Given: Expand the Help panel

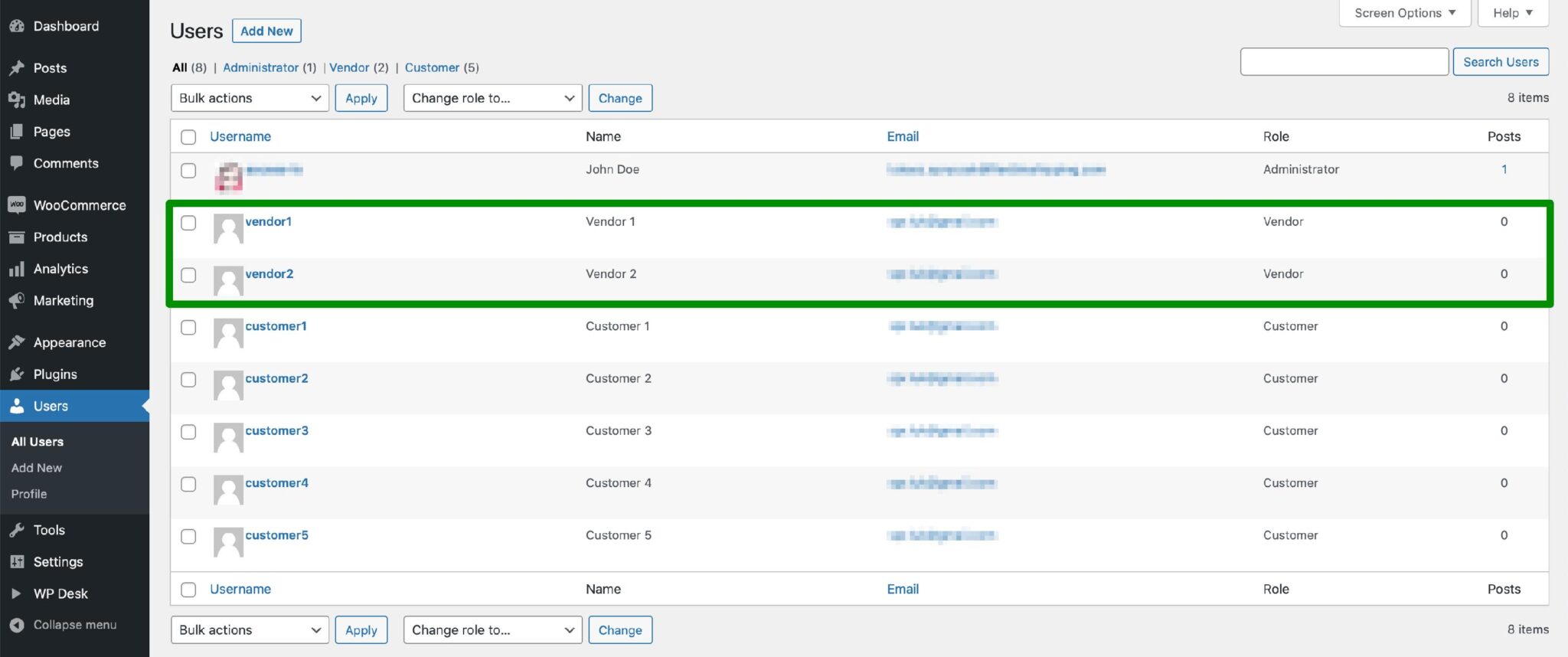Looking at the screenshot, I should pos(1513,13).
